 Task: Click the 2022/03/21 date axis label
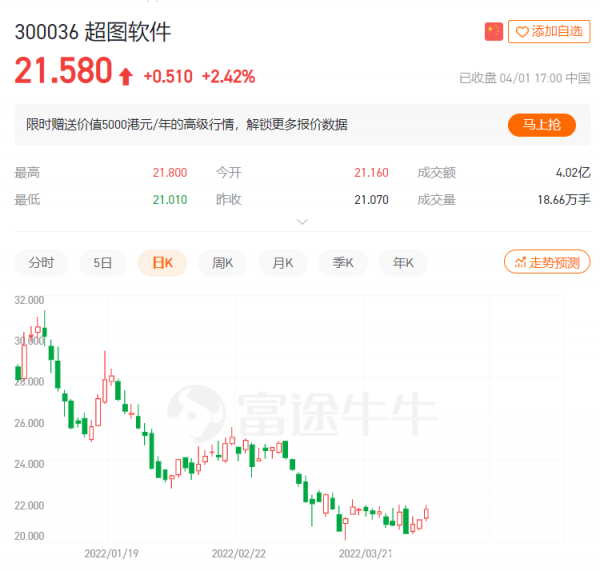(365, 553)
